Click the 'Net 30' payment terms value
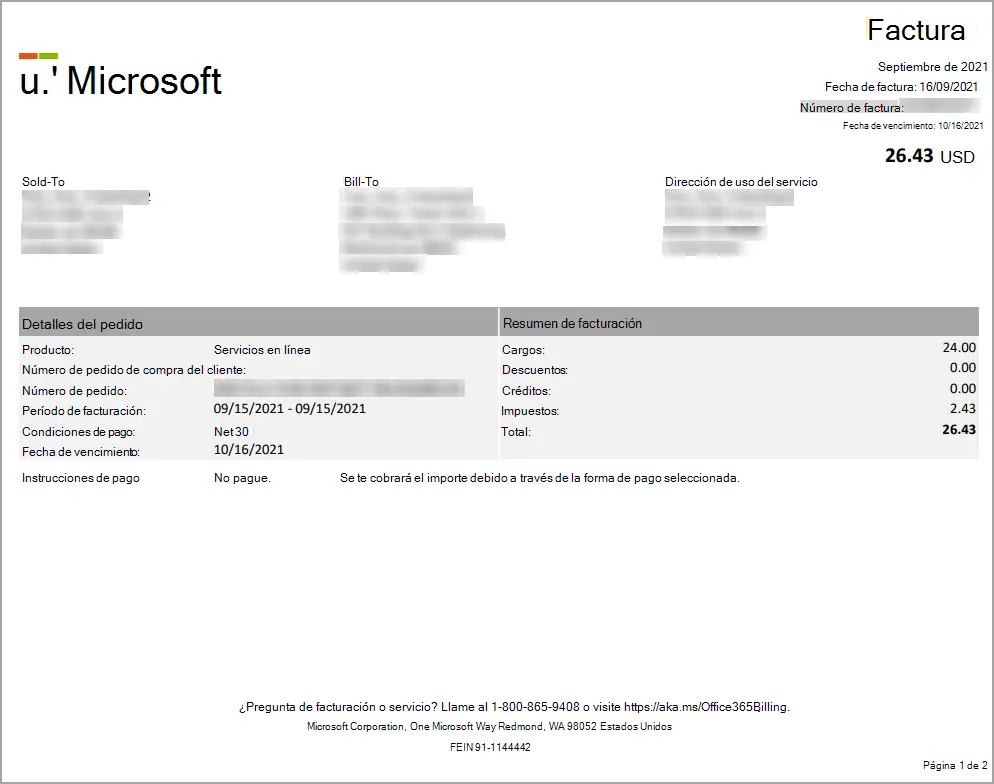The height and width of the screenshot is (784, 994). click(x=231, y=432)
